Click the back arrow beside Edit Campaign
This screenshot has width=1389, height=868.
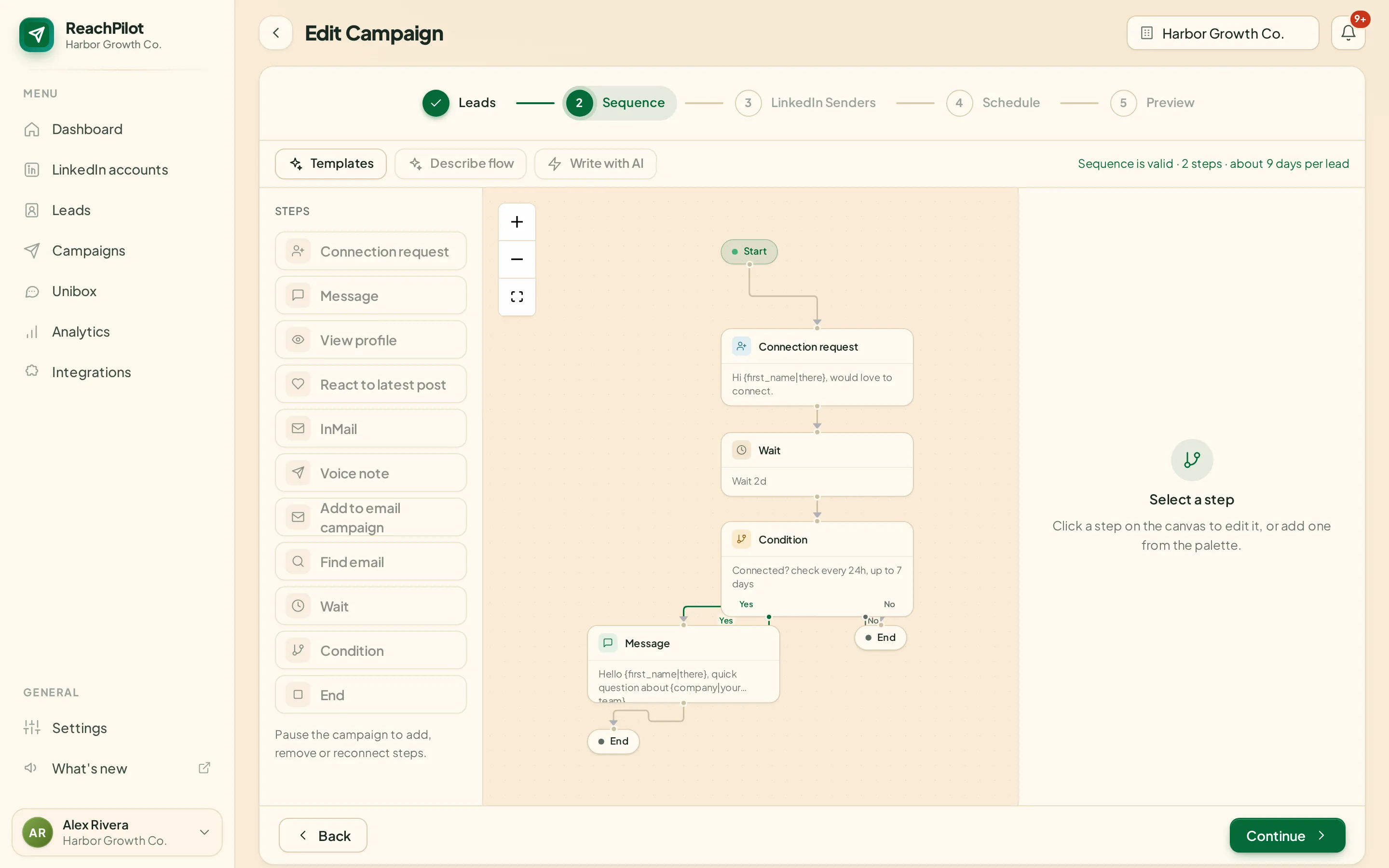pyautogui.click(x=276, y=33)
